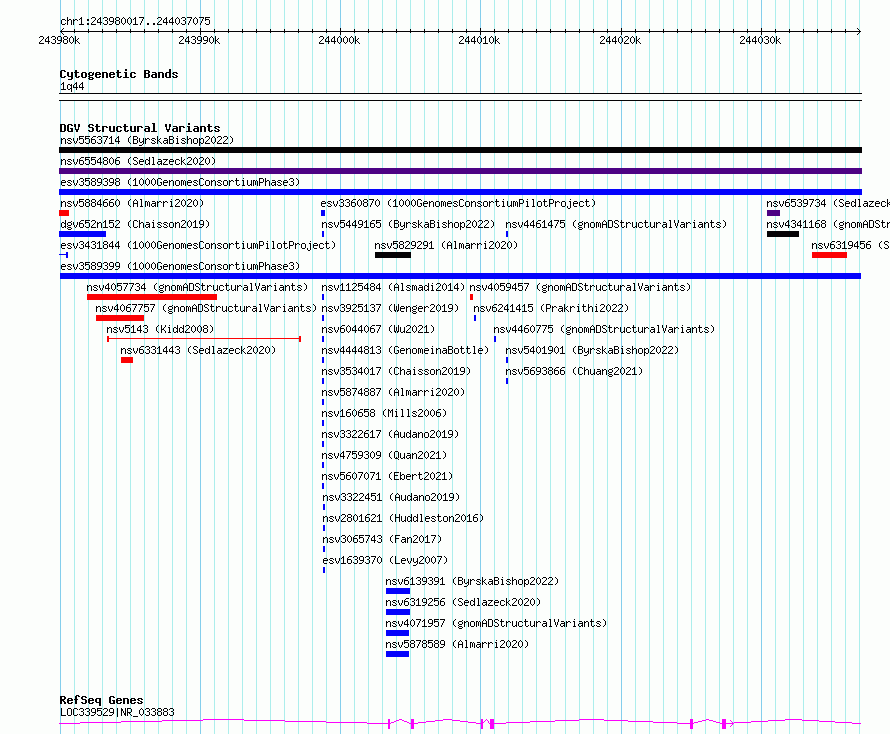Viewport: 890px width, 734px height.
Task: Select nsv4444813 (GenomeinaBottle) label
Action: [x=405, y=350]
